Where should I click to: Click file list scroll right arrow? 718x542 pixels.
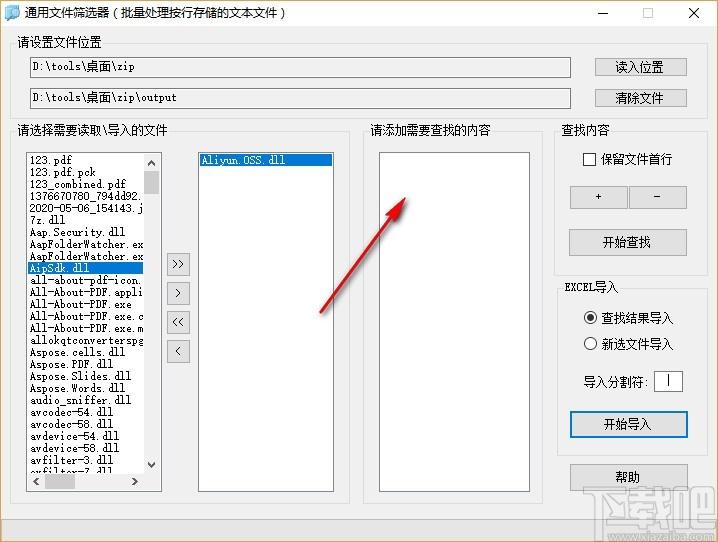[135, 481]
